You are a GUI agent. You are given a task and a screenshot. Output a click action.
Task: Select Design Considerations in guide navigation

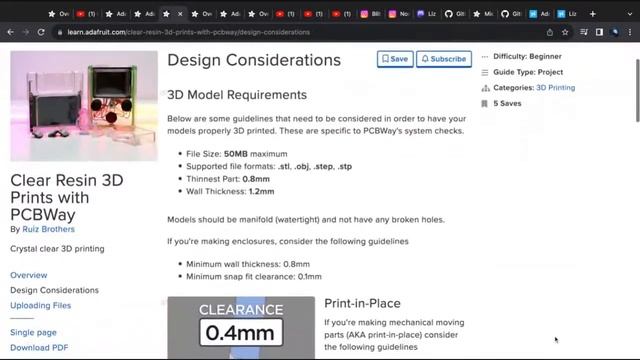click(54, 290)
